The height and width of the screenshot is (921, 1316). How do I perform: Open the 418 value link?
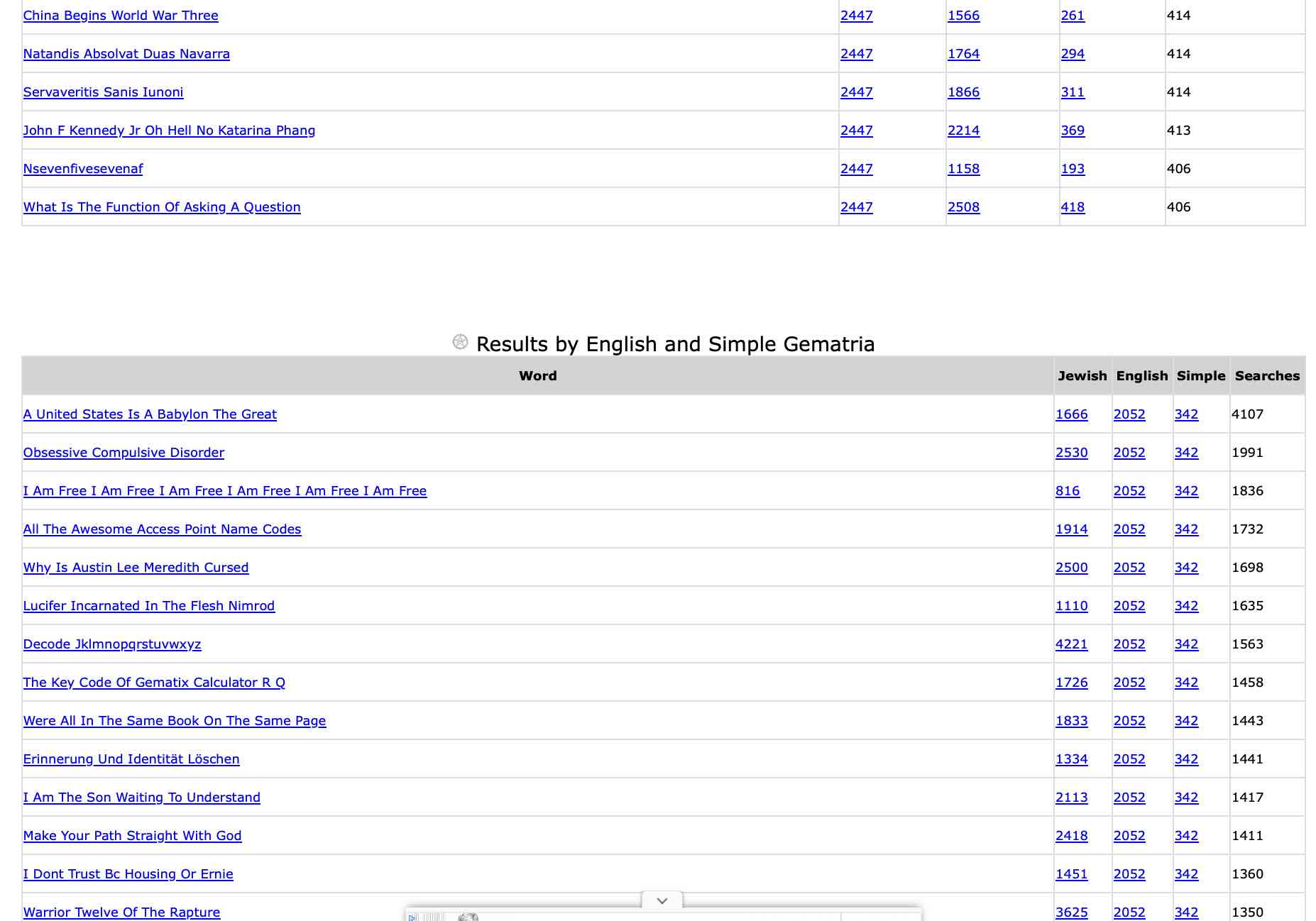click(x=1073, y=207)
